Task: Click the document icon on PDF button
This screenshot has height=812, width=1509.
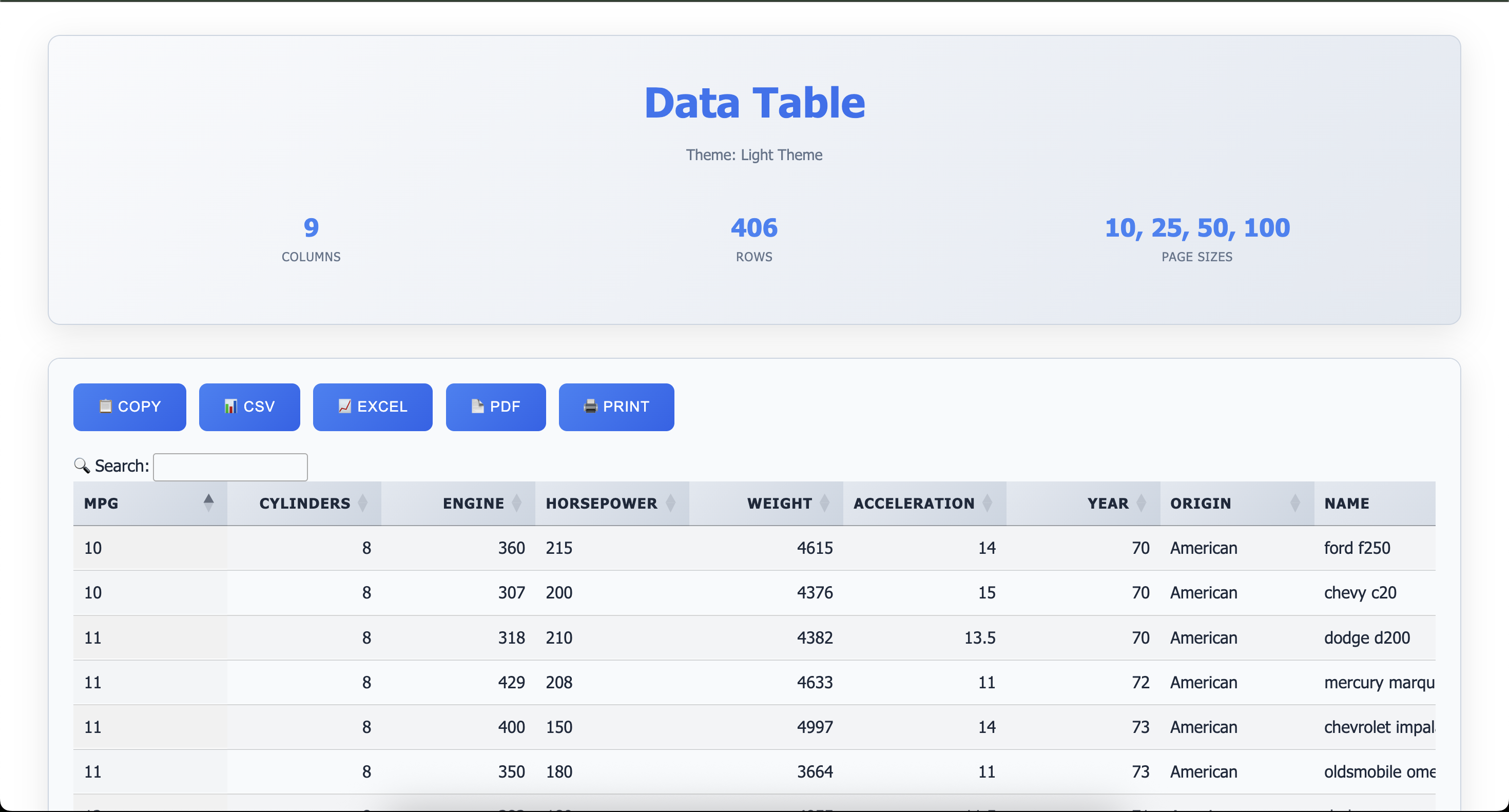Action: tap(477, 406)
